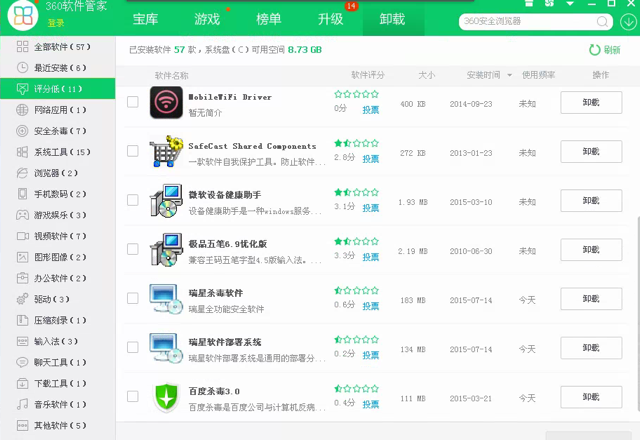Click the 游戏娱乐 gamepad icon
Image resolution: width=640 pixels, height=440 pixels.
click(22, 215)
